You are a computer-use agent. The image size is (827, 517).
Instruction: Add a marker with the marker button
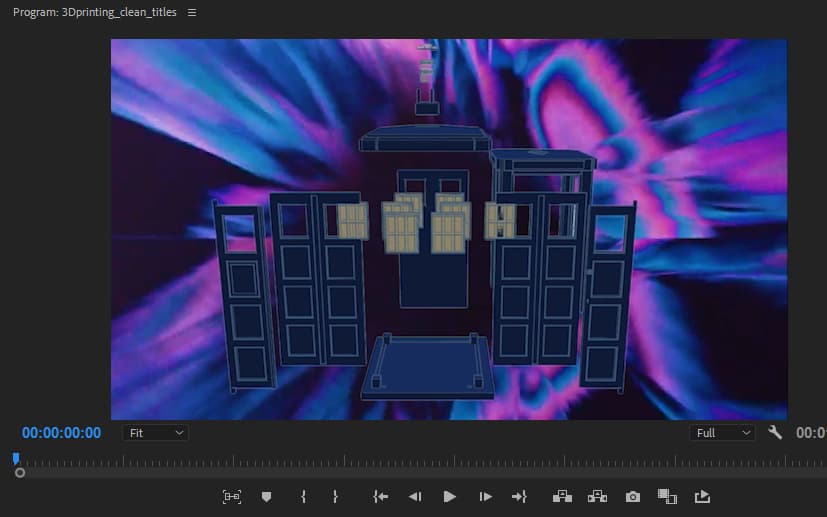266,496
